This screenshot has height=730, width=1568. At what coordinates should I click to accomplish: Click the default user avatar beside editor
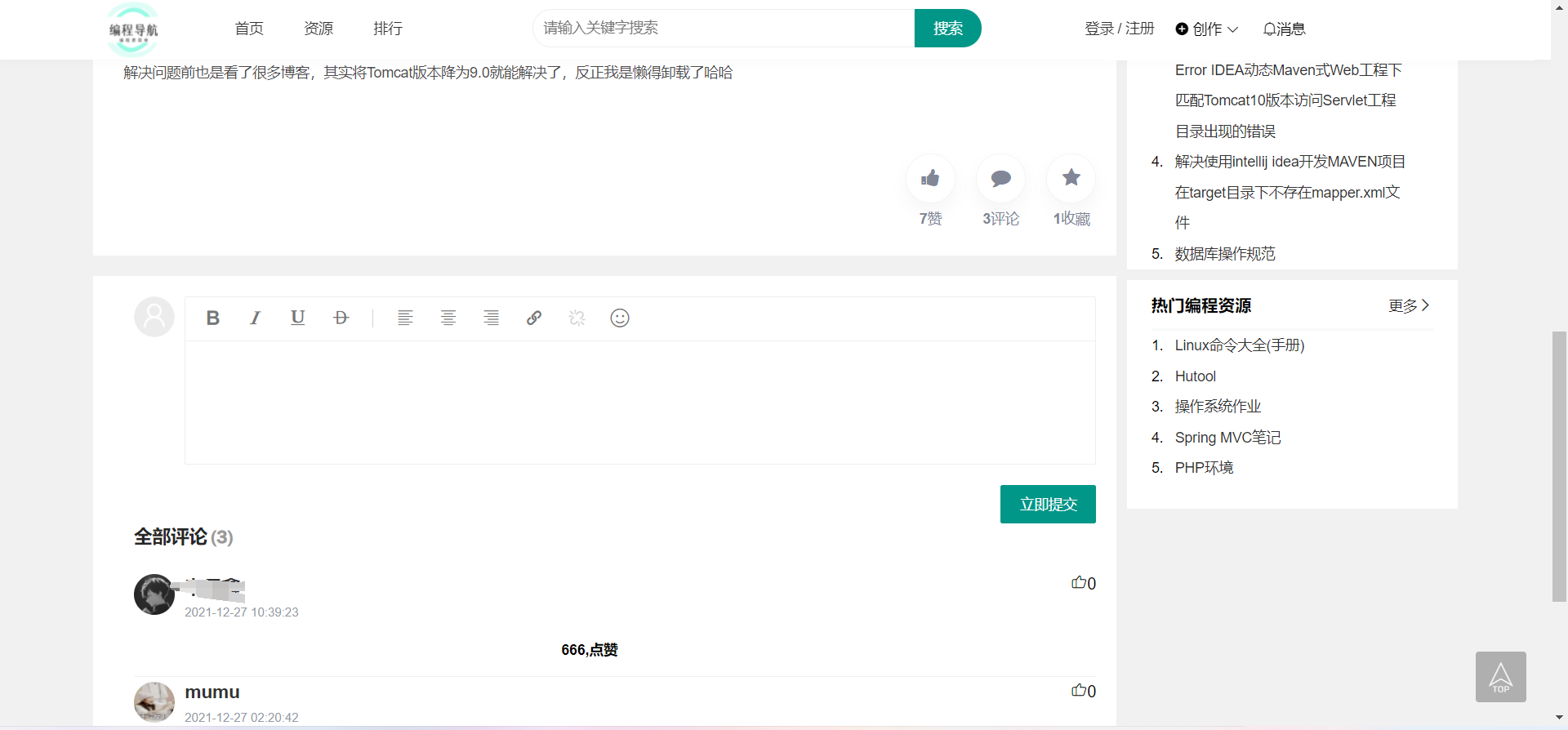tap(154, 317)
